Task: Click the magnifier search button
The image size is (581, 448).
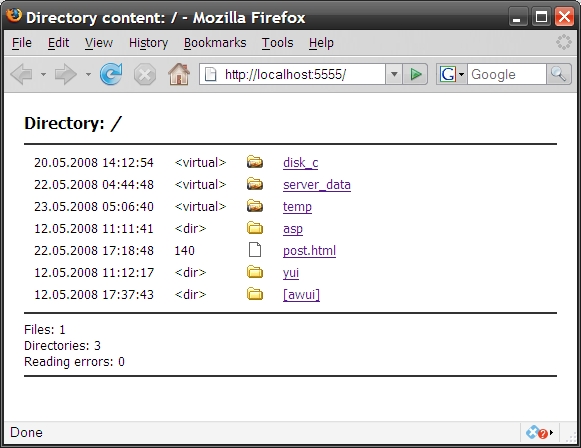Action: 558,74
